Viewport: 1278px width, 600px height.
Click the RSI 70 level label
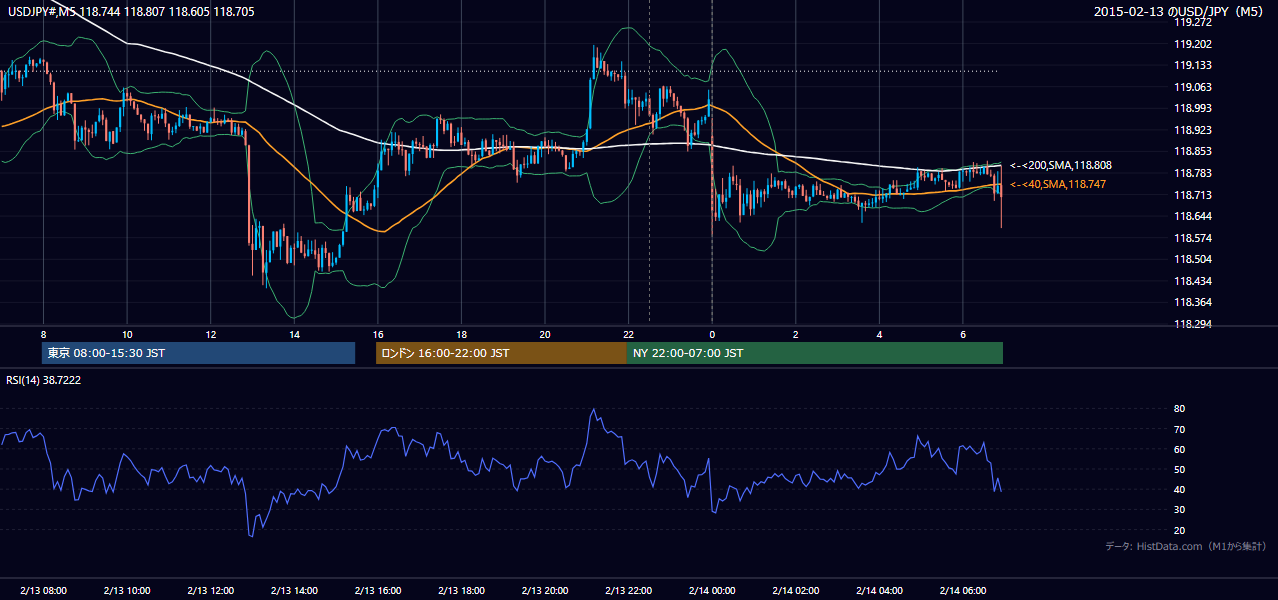[x=1179, y=429]
